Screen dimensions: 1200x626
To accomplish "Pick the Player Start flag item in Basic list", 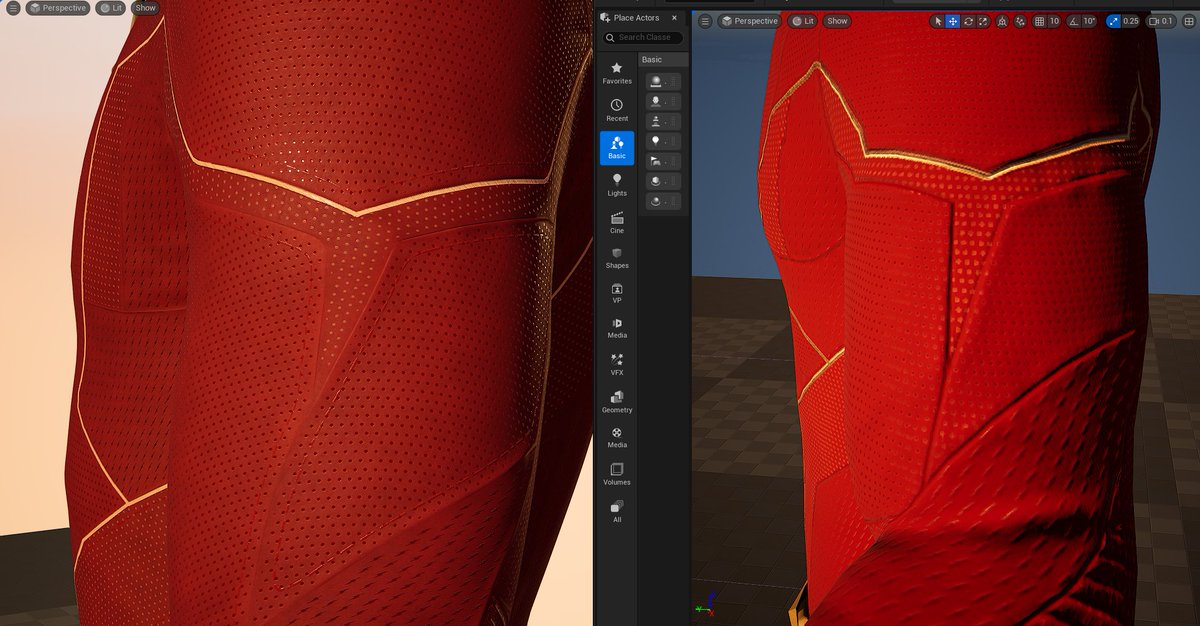I will point(664,161).
